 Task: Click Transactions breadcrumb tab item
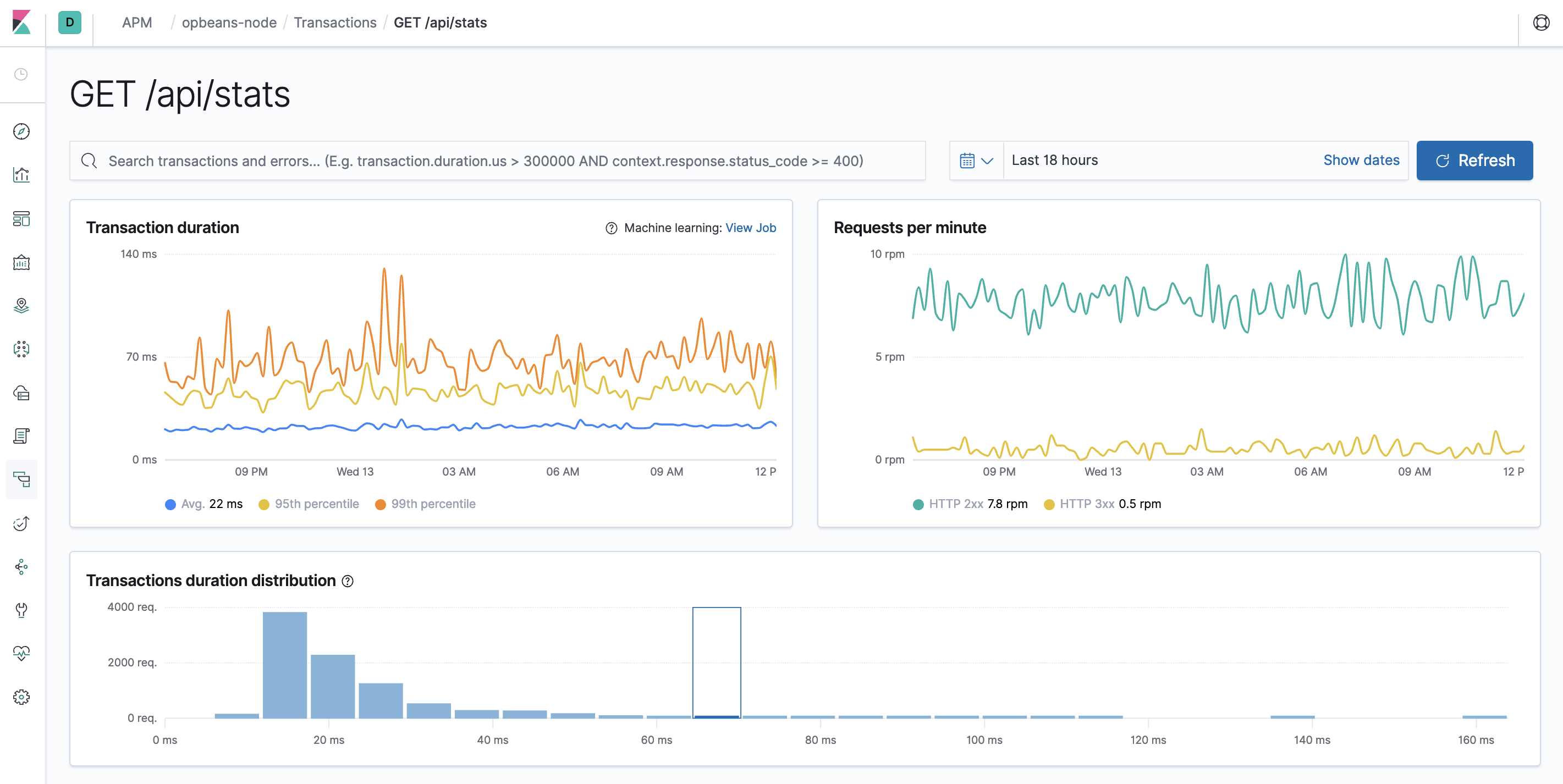point(335,21)
